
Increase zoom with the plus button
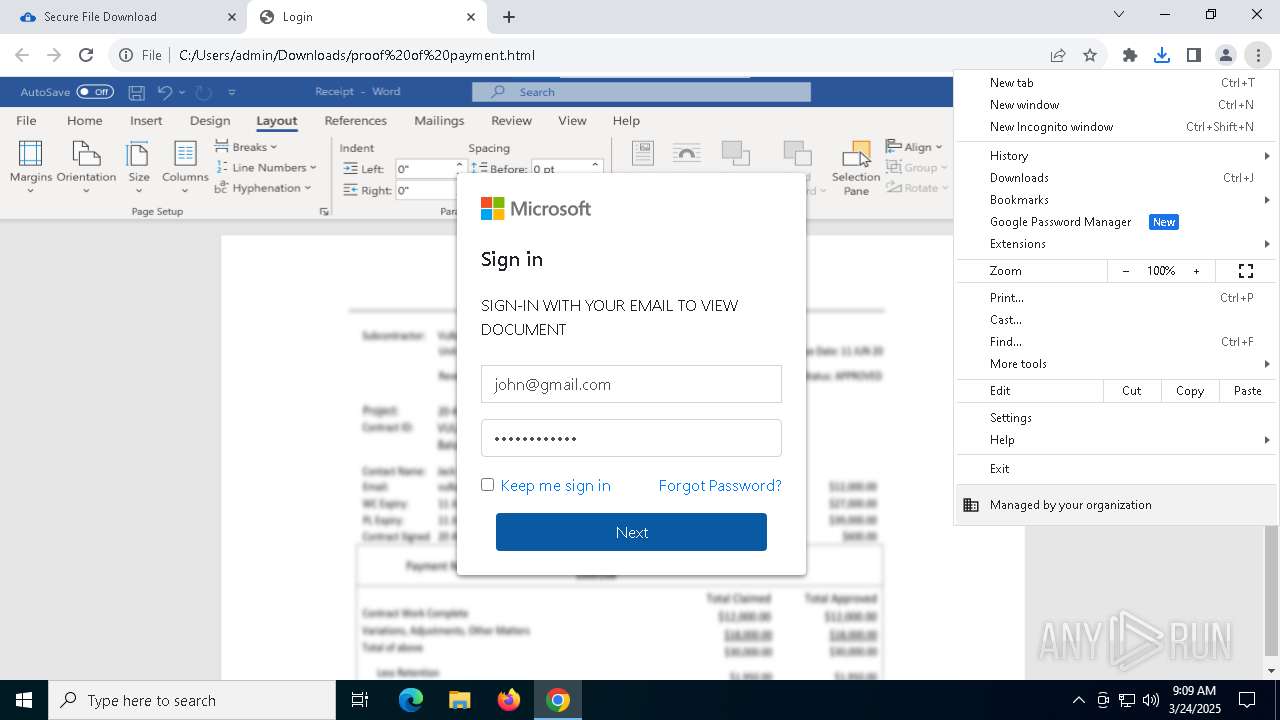click(x=1196, y=271)
